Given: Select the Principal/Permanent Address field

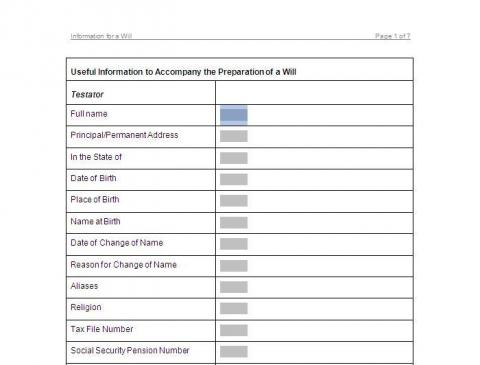Looking at the screenshot, I should coord(234,136).
